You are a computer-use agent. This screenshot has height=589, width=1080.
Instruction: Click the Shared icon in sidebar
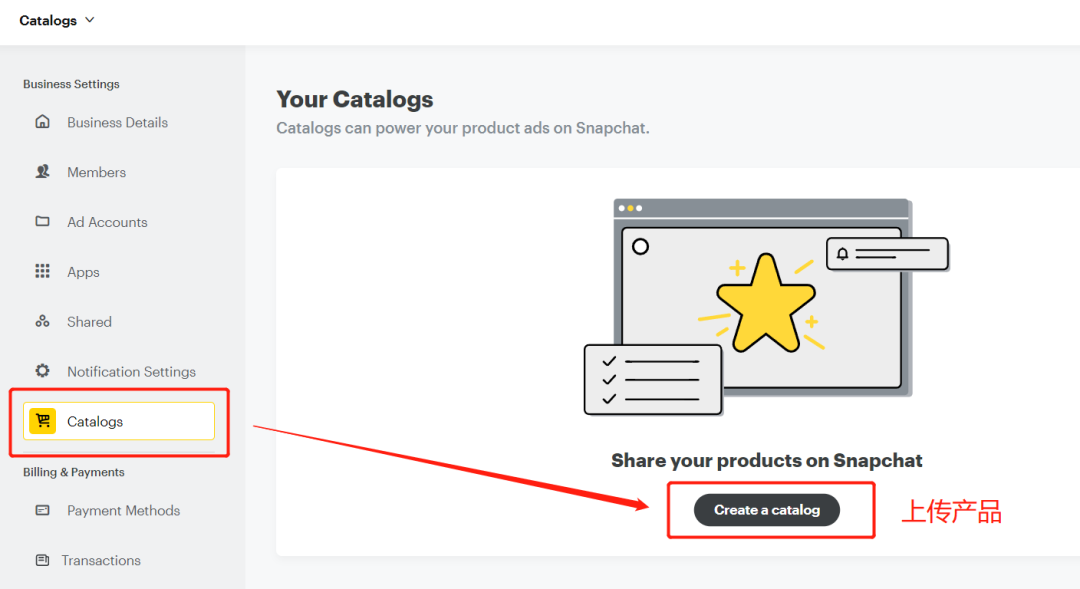pos(42,322)
